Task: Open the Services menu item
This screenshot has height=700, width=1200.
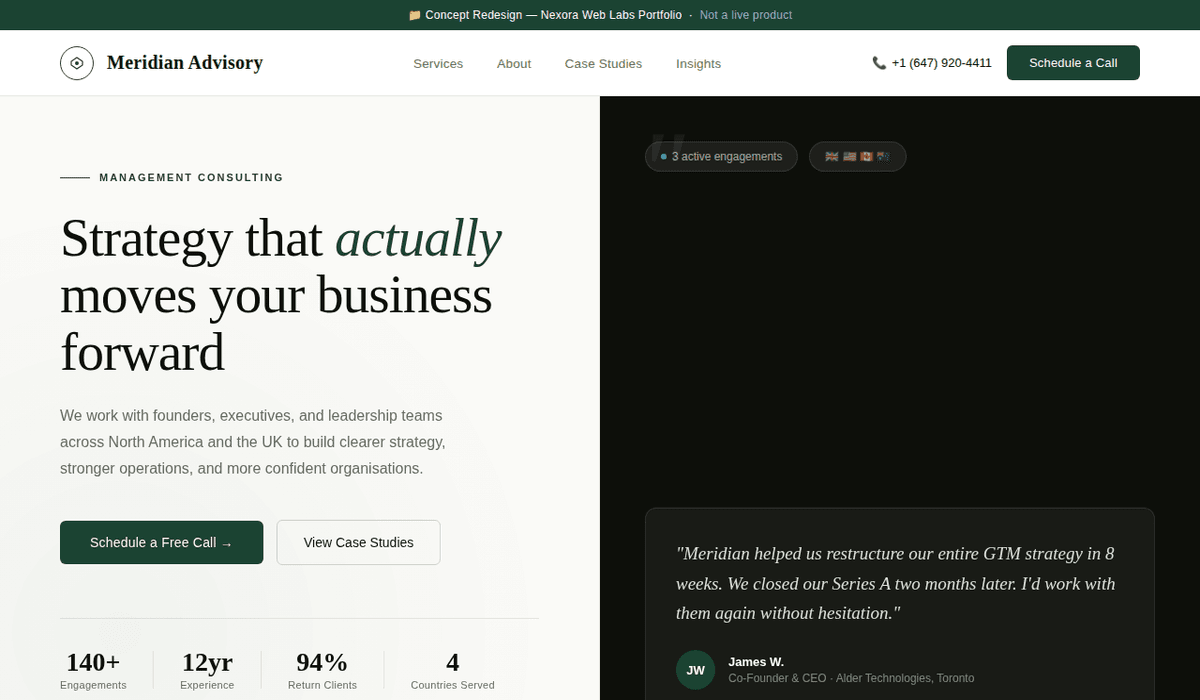Action: (x=438, y=64)
